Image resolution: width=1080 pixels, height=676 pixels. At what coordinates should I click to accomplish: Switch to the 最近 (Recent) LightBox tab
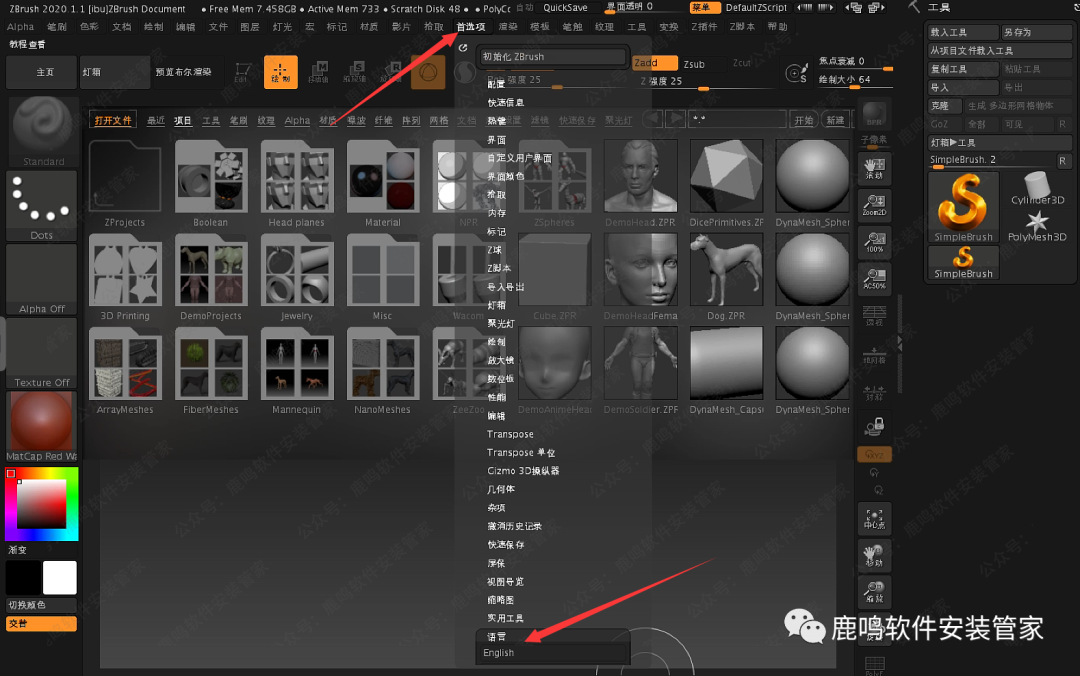[156, 121]
